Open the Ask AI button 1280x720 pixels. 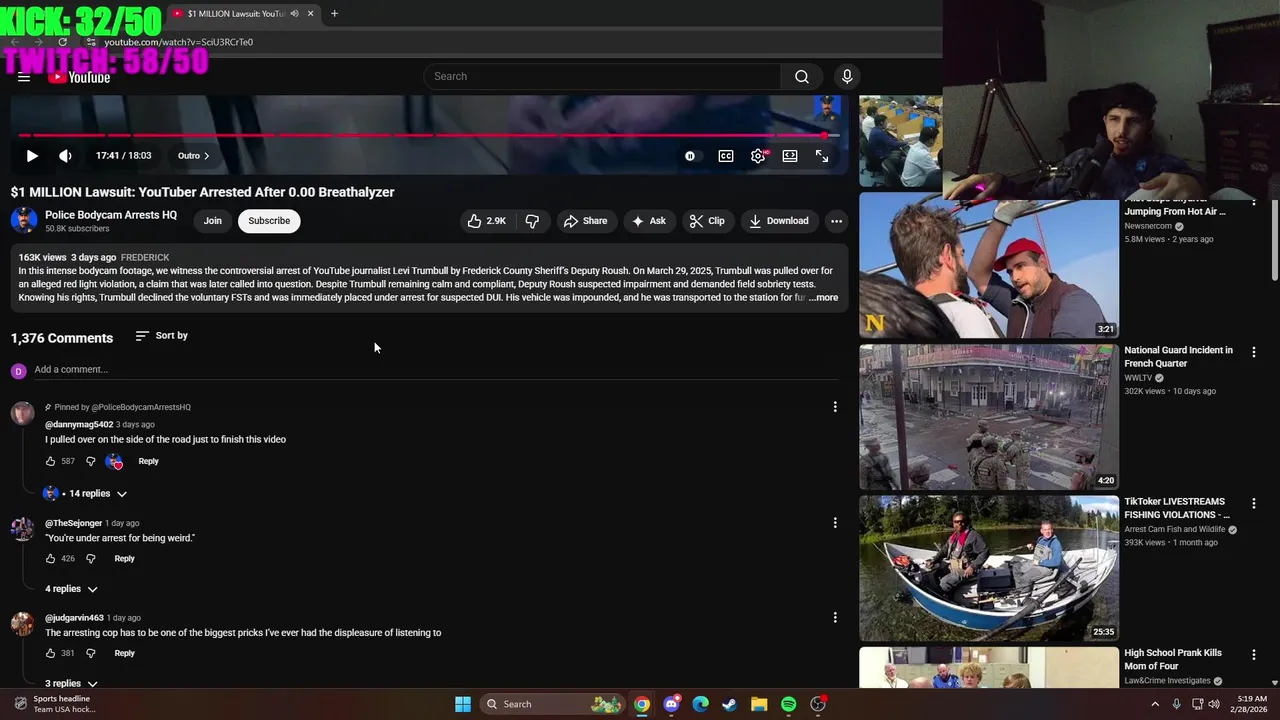point(648,221)
